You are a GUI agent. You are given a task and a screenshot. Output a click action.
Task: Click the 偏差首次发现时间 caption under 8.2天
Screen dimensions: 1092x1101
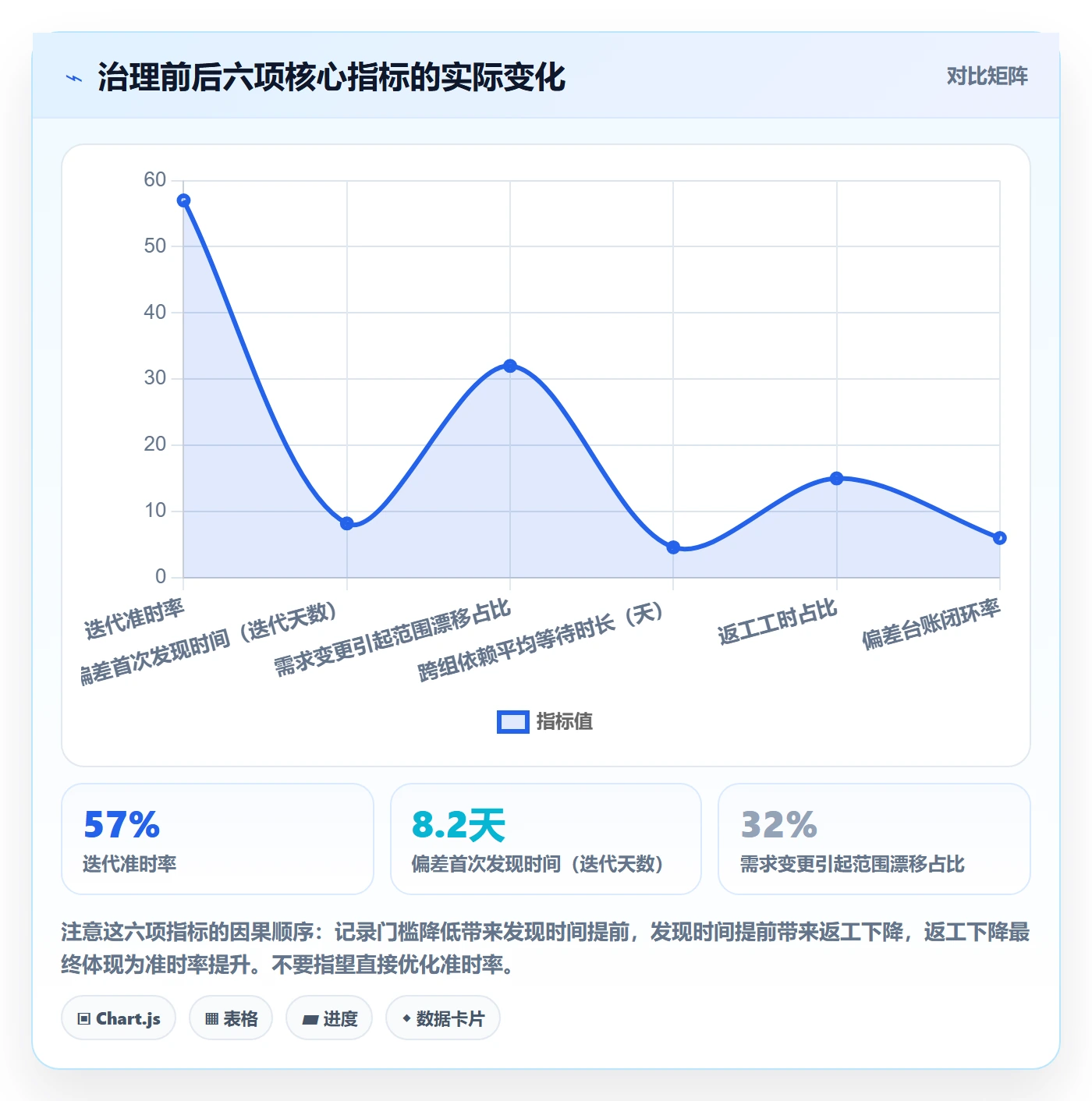tap(537, 864)
